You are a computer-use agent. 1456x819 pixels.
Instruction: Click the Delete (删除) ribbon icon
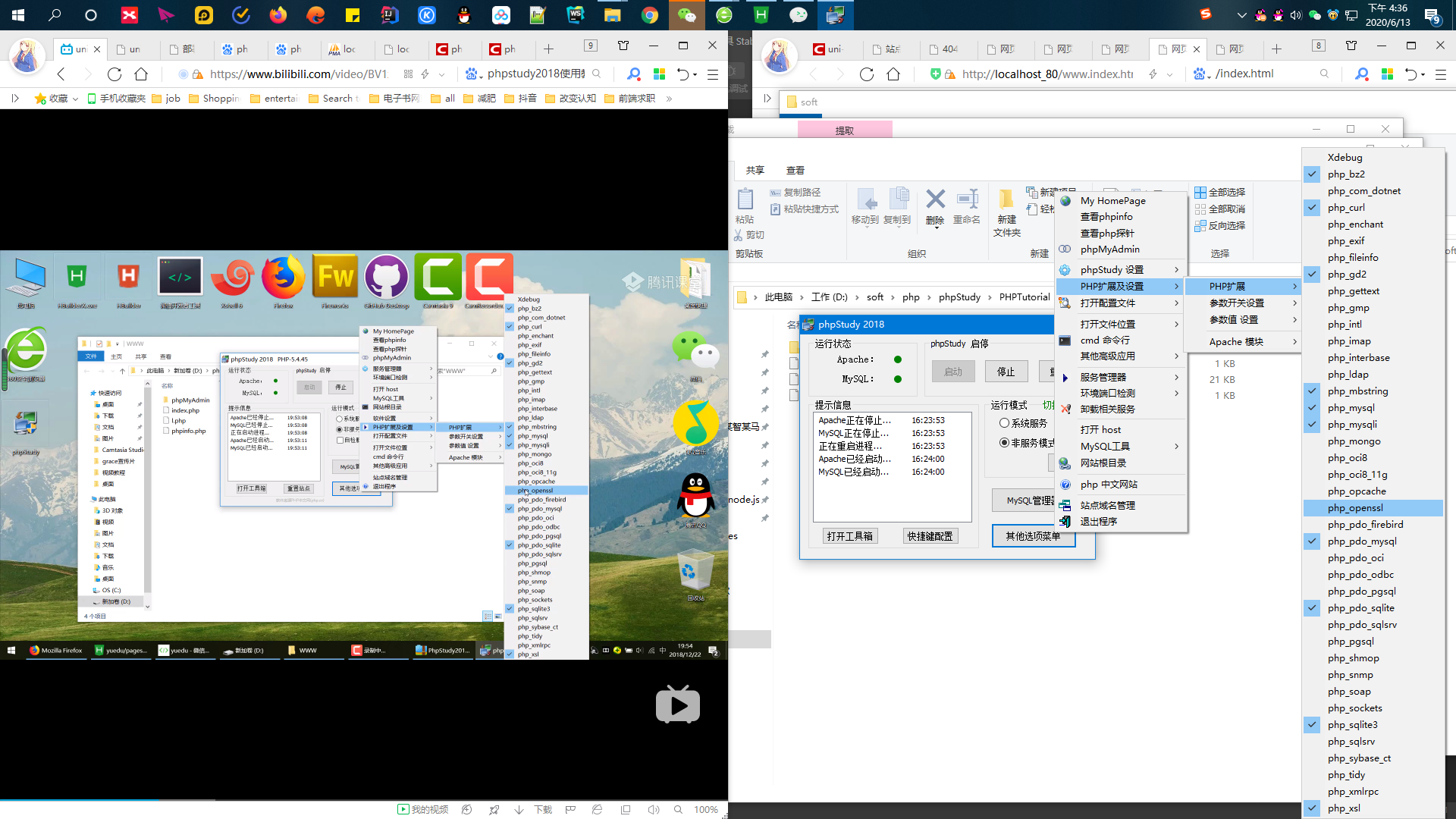(935, 207)
